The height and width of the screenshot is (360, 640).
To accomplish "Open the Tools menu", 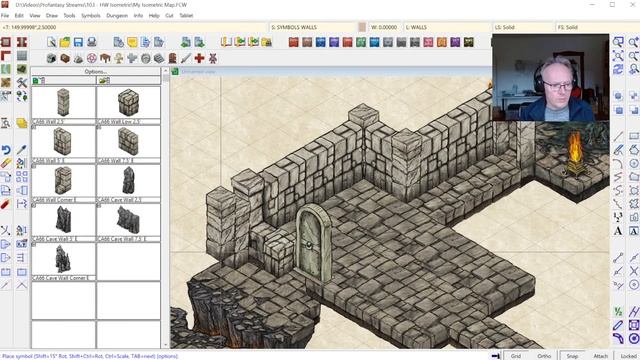I will coord(69,16).
